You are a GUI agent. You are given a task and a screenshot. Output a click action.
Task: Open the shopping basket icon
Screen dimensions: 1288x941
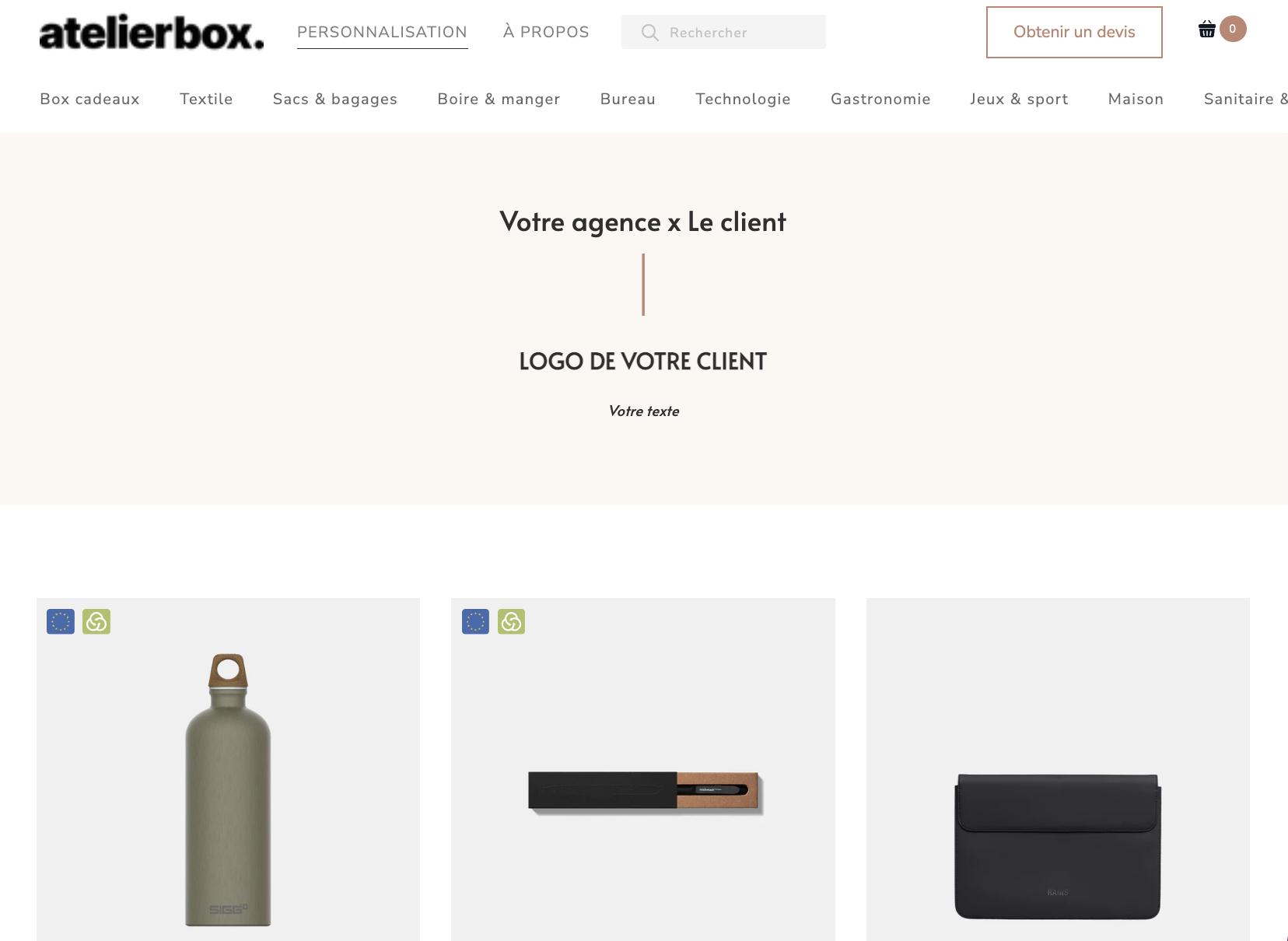click(x=1206, y=30)
